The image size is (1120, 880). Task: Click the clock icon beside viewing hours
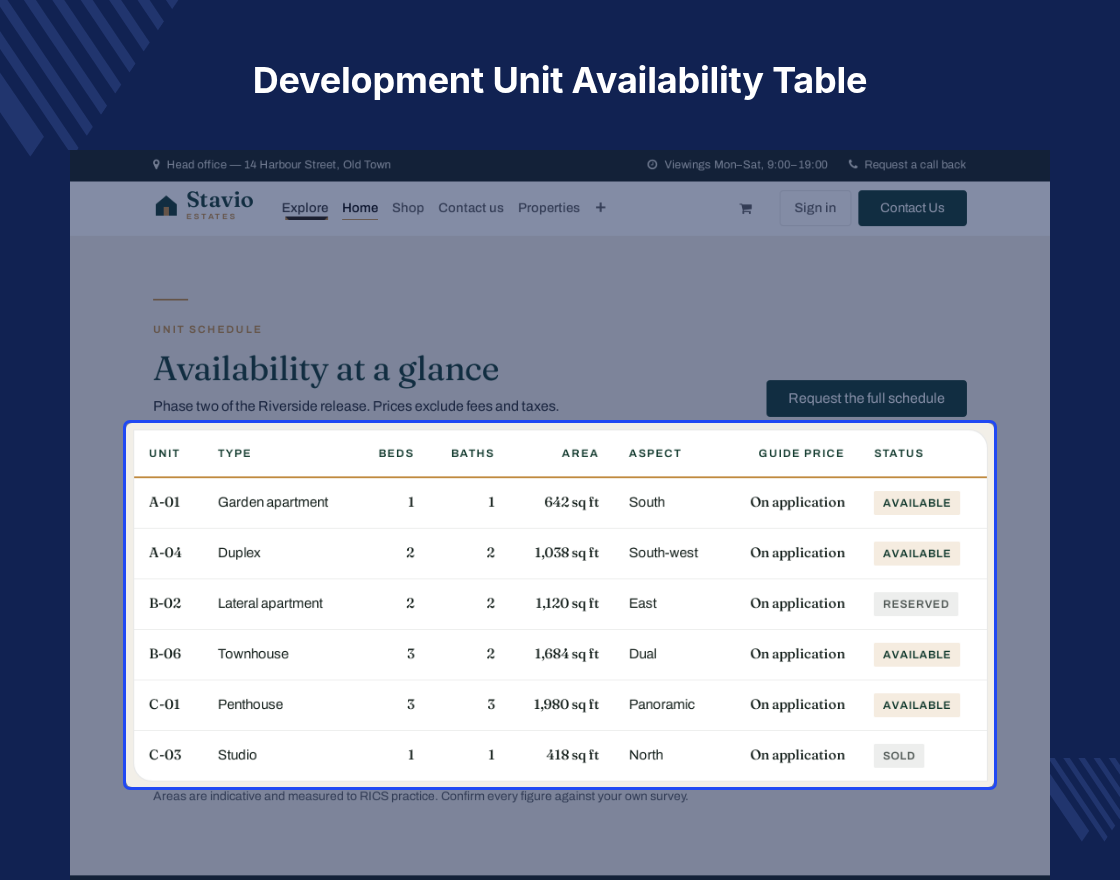click(652, 164)
